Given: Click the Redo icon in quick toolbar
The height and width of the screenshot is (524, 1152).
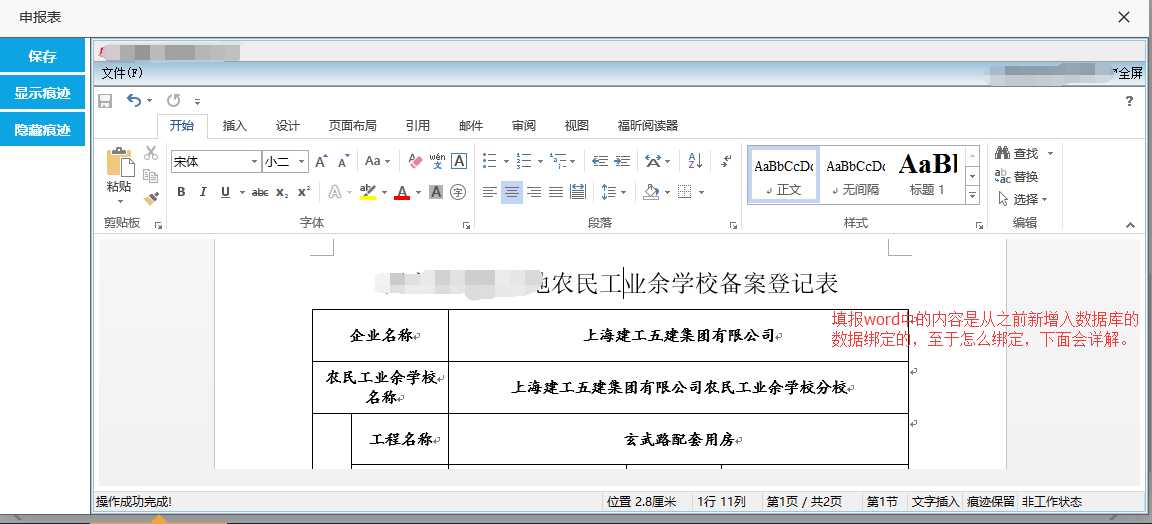Looking at the screenshot, I should click(x=173, y=100).
